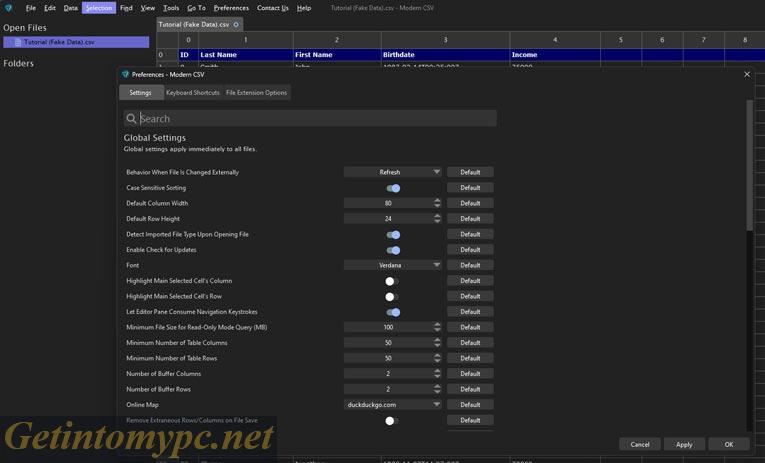Screen dimensions: 765x463
Task: Open the Find menu
Action: coord(126,8)
